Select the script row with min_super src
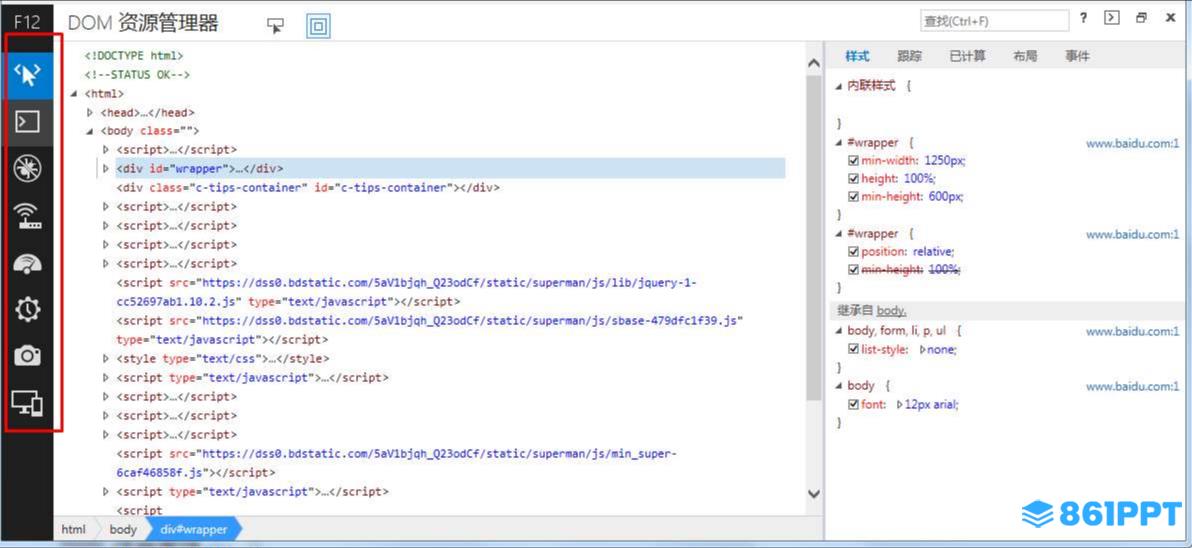 click(396, 463)
